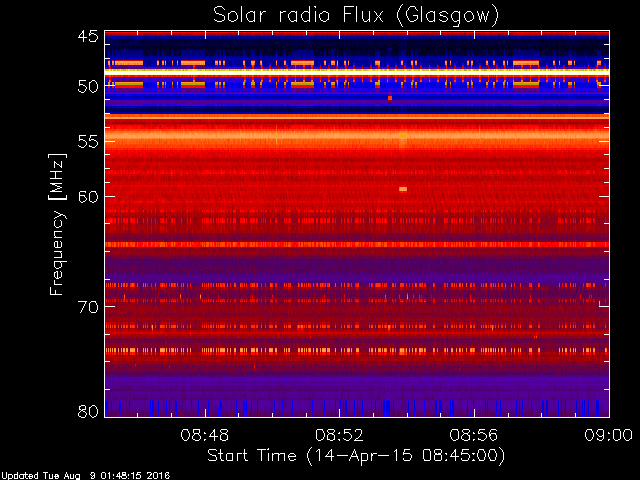Click the 08:56 time axis label
640x480 pixels.
474,435
